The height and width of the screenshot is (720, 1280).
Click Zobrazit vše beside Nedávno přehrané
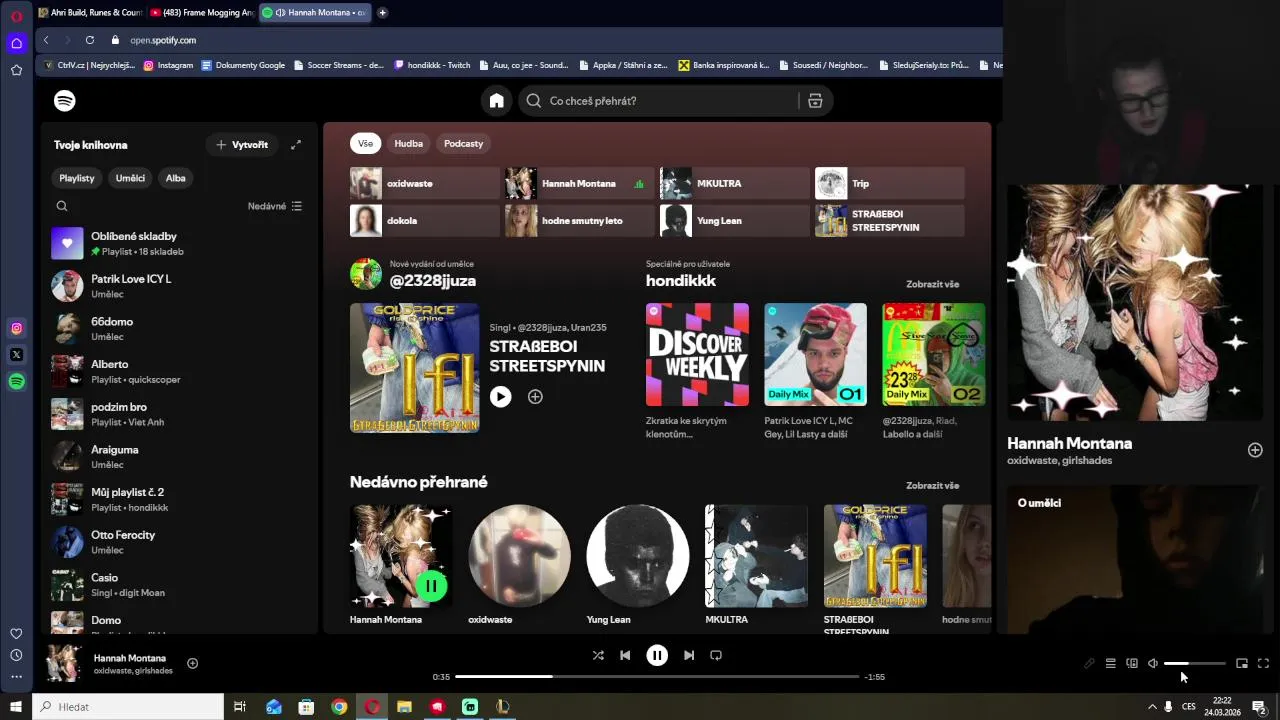(932, 485)
